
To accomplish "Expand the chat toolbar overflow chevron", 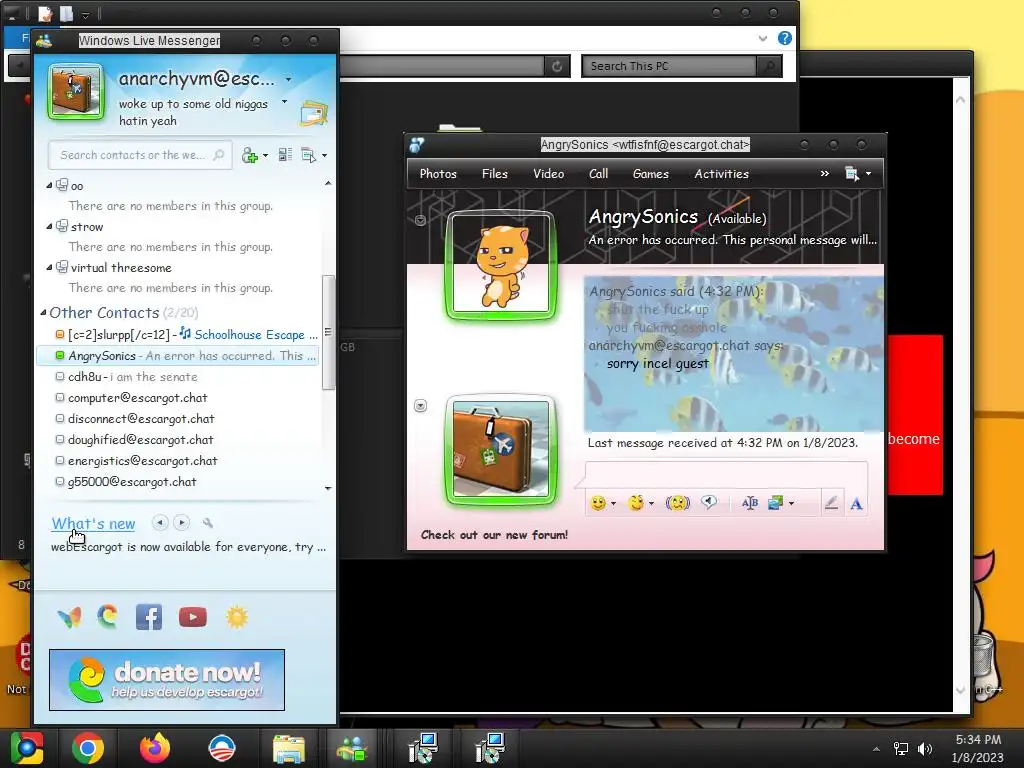I will click(824, 173).
